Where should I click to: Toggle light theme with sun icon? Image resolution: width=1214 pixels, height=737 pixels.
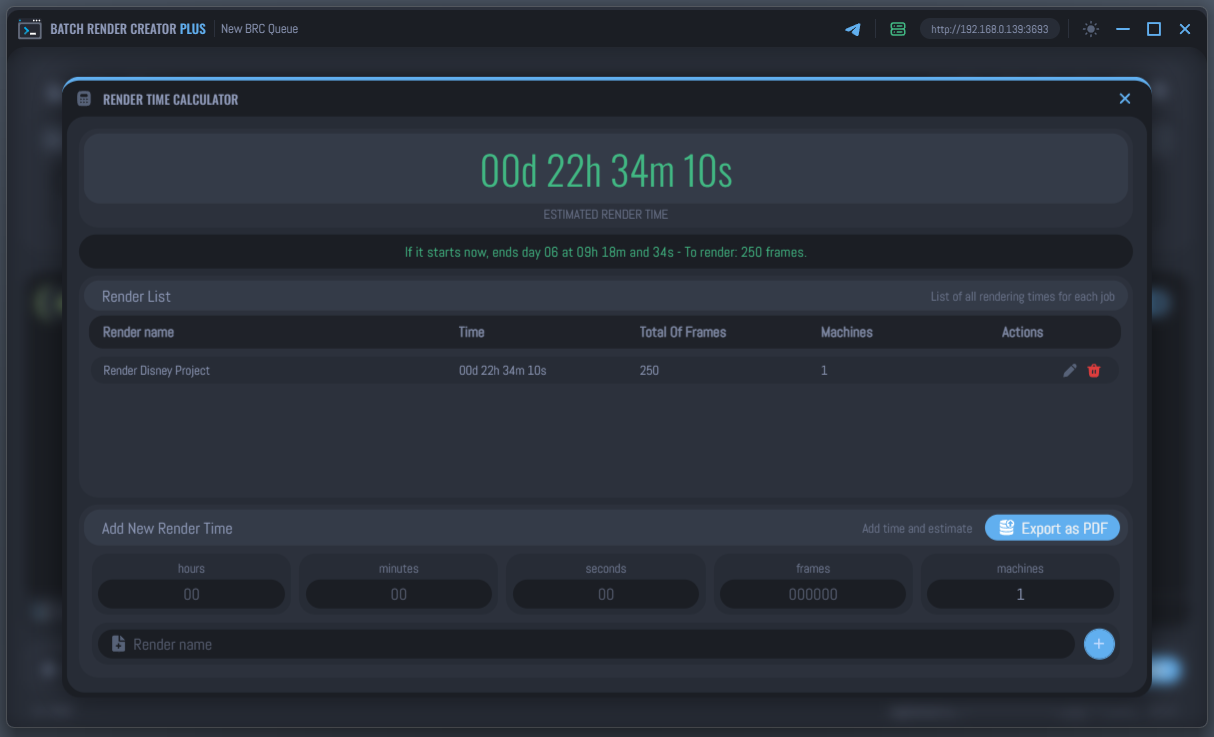1091,29
